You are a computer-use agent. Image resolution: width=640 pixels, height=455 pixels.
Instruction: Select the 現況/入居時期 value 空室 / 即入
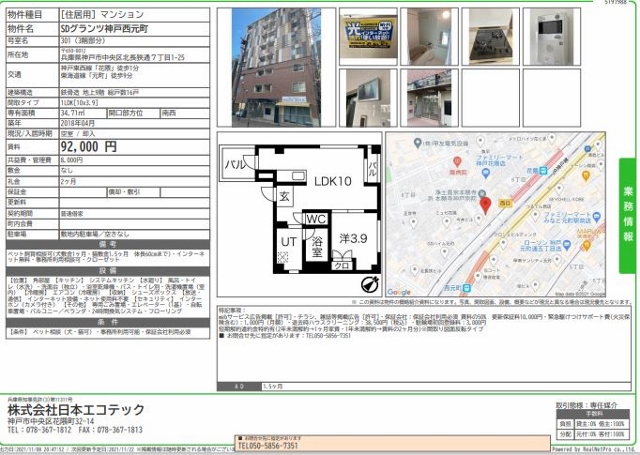[78, 133]
